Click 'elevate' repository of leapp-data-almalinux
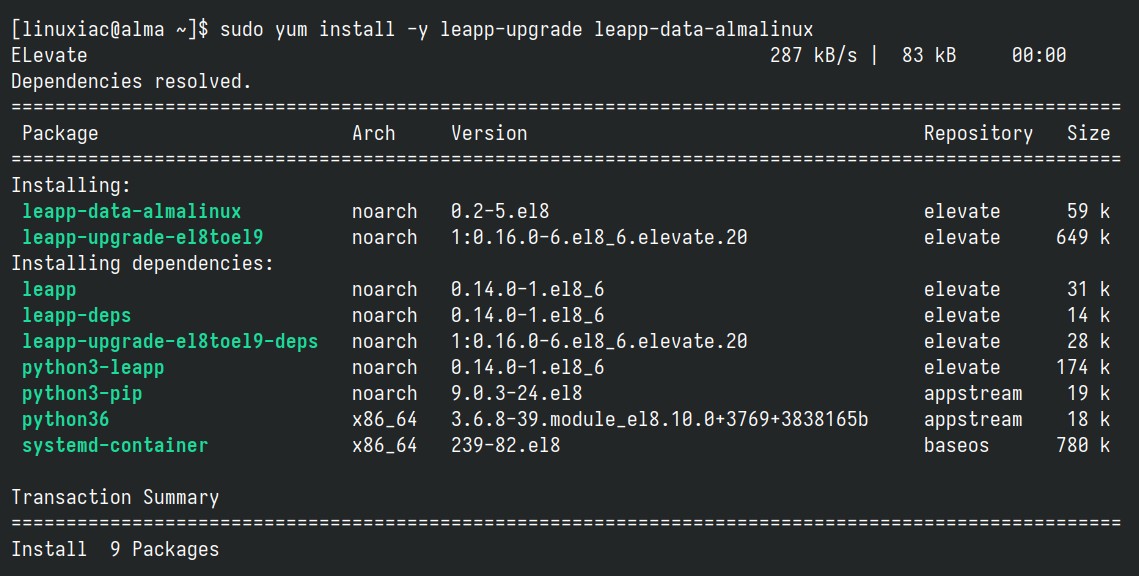The image size is (1139, 576). [962, 212]
